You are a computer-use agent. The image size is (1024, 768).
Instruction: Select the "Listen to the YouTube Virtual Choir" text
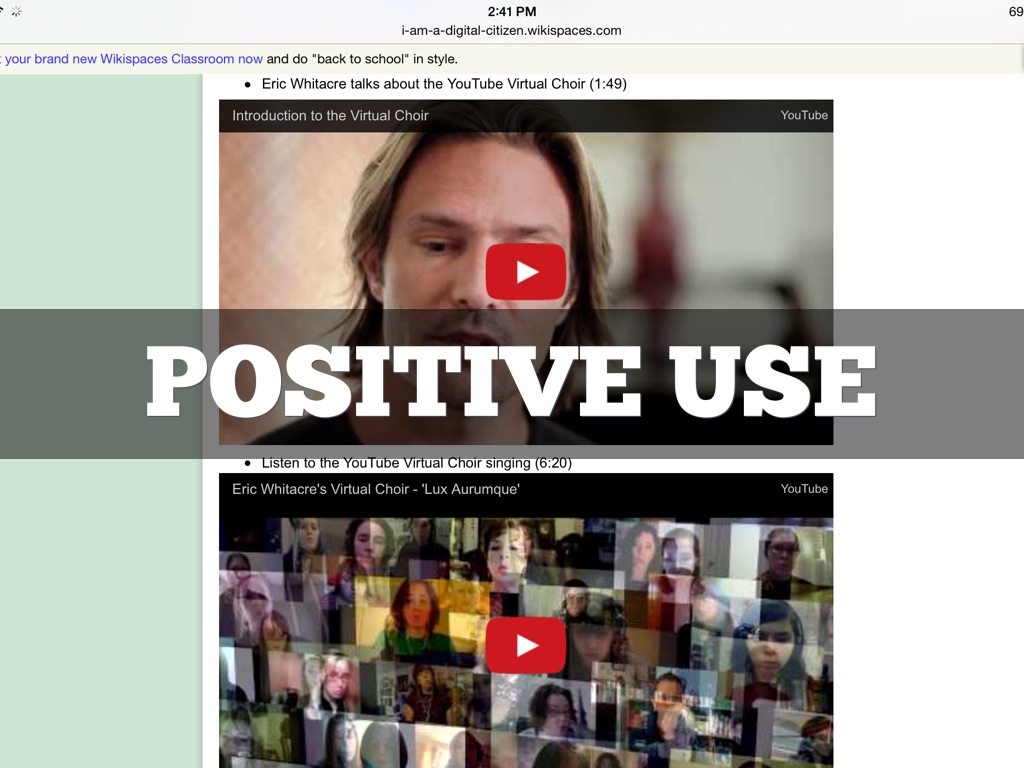416,464
